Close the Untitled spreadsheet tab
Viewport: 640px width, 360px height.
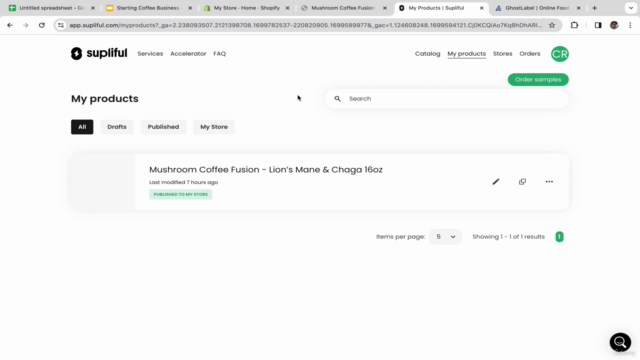pos(93,8)
